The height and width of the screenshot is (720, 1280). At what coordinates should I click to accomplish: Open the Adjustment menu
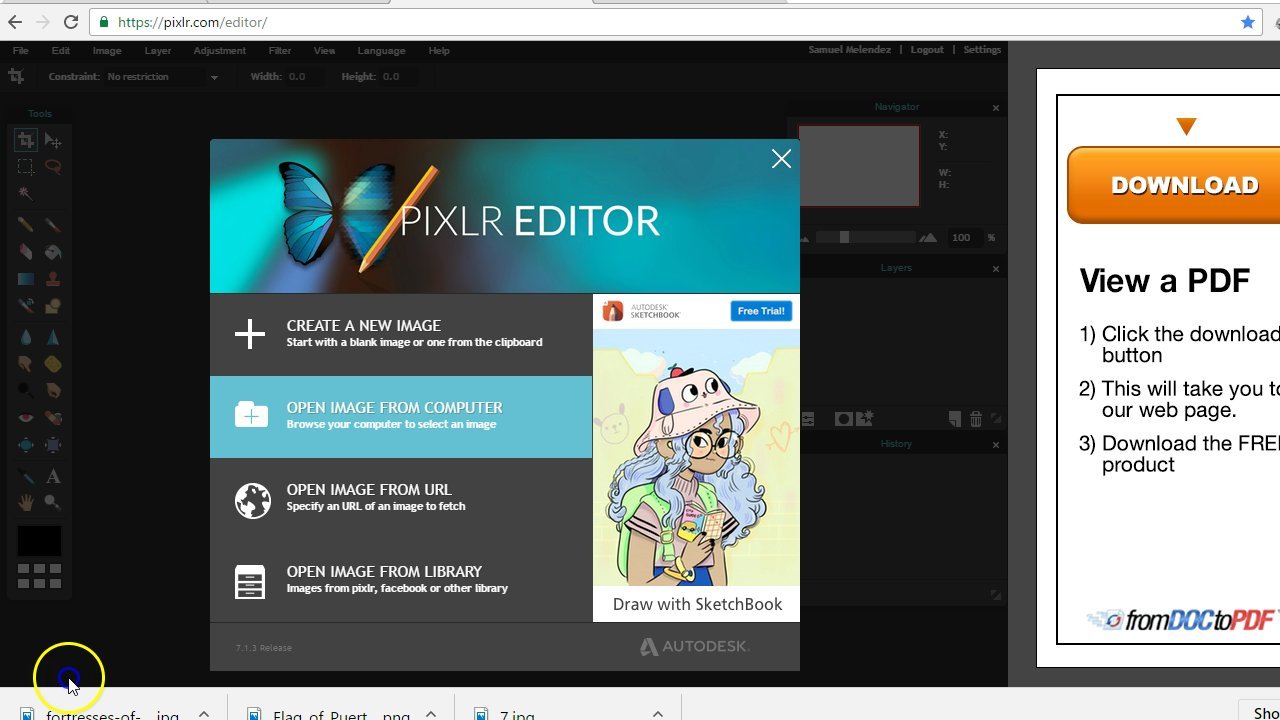point(219,50)
